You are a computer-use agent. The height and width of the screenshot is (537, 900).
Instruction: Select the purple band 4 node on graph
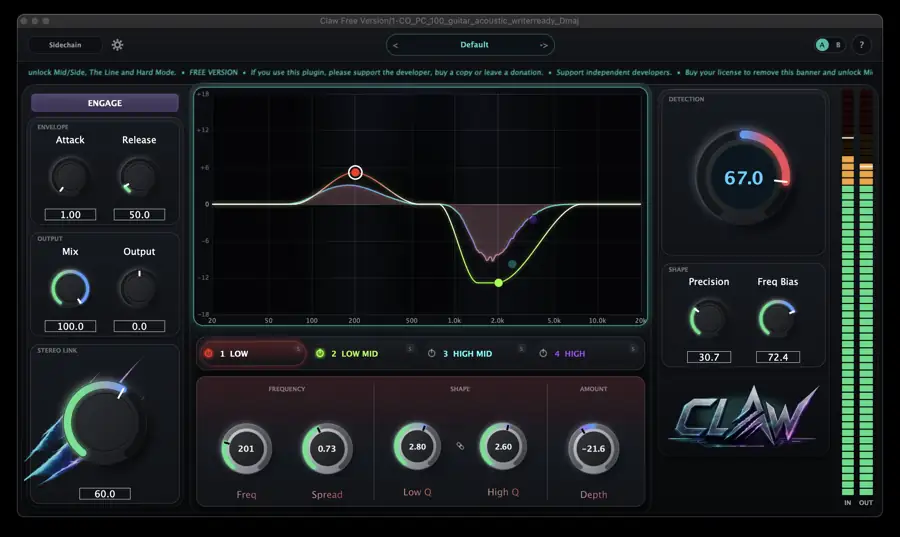click(x=533, y=219)
